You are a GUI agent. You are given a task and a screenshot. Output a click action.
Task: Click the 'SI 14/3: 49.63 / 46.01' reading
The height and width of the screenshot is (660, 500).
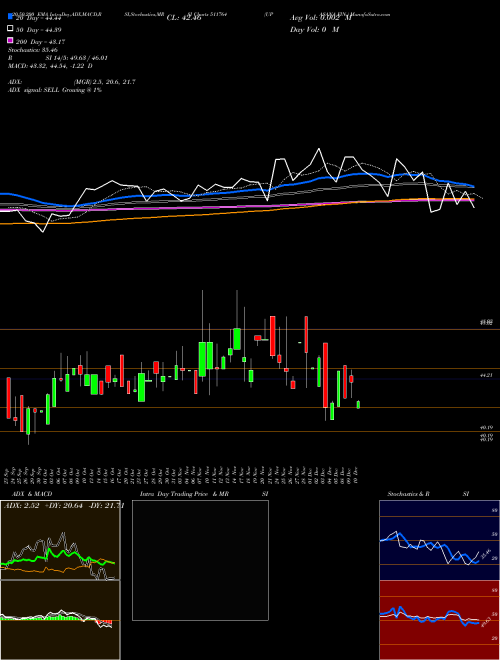coord(77,58)
